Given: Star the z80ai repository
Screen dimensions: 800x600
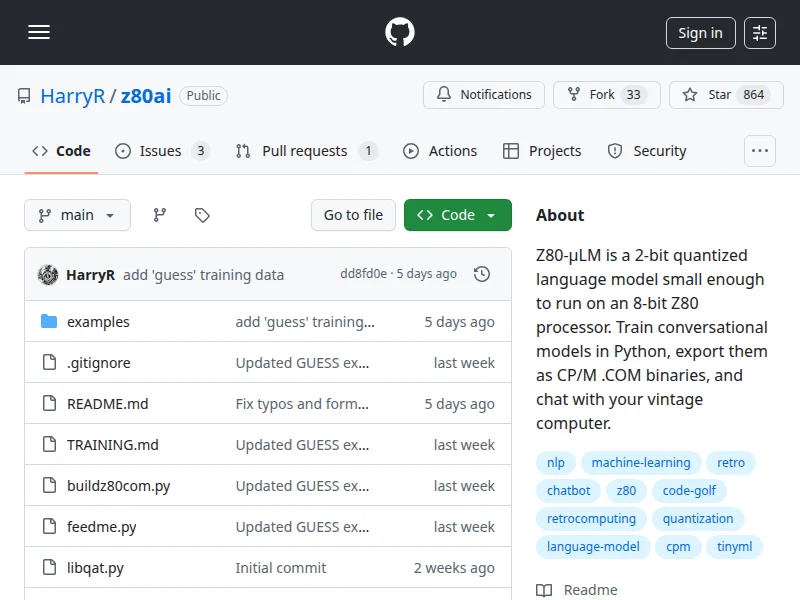Looking at the screenshot, I should pos(720,95).
